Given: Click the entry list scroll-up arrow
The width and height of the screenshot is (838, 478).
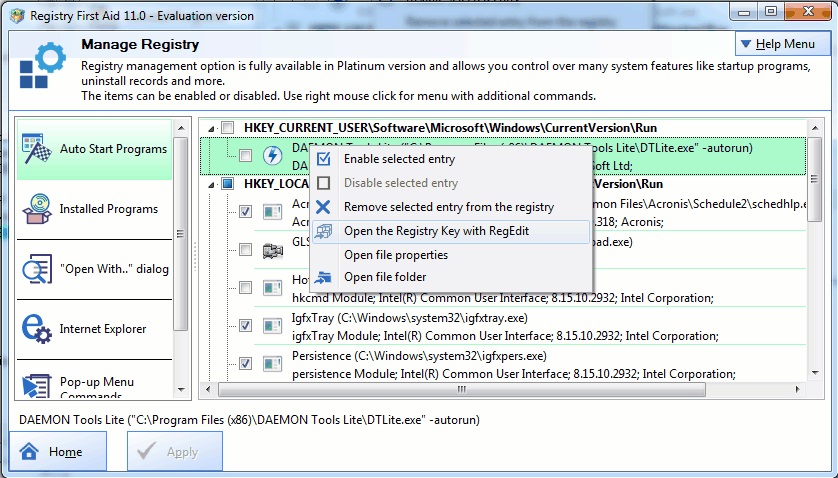Looking at the screenshot, I should [814, 128].
